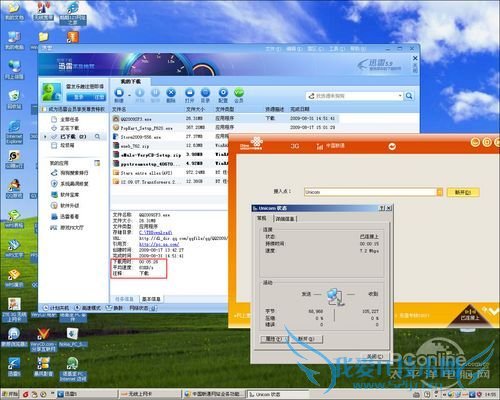This screenshot has height=400, width=500.
Task: Click the Internet Explorer desktop icon
Action: click(14, 127)
